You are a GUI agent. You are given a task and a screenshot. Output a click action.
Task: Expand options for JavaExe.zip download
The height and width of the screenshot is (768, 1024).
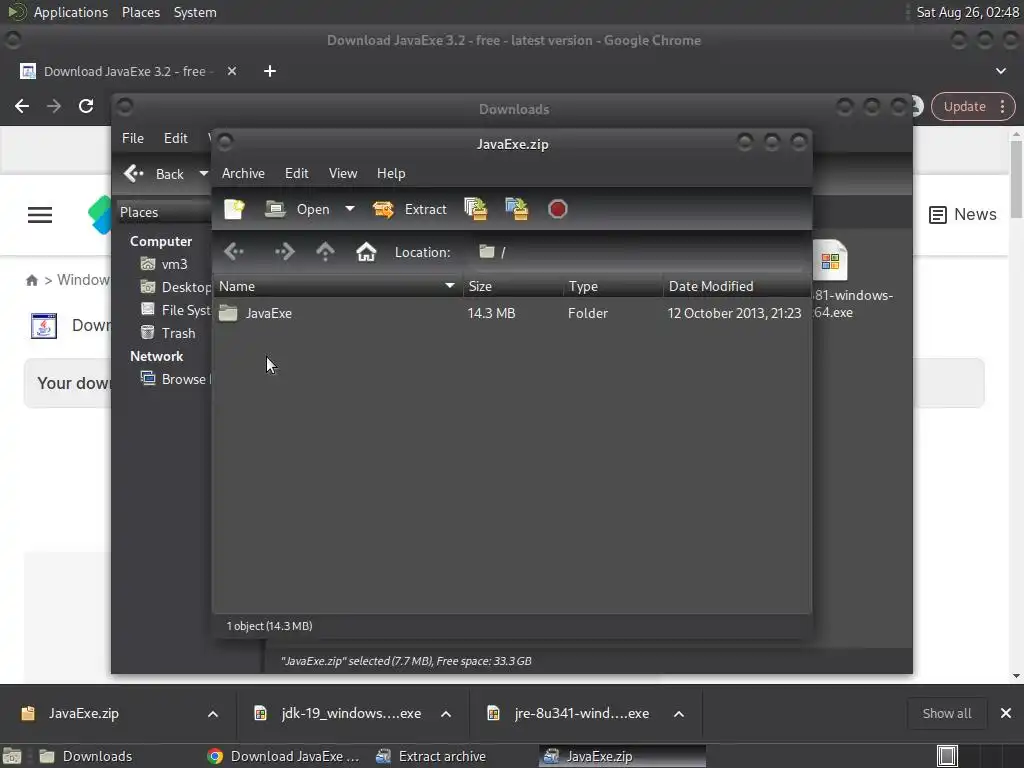pos(213,714)
